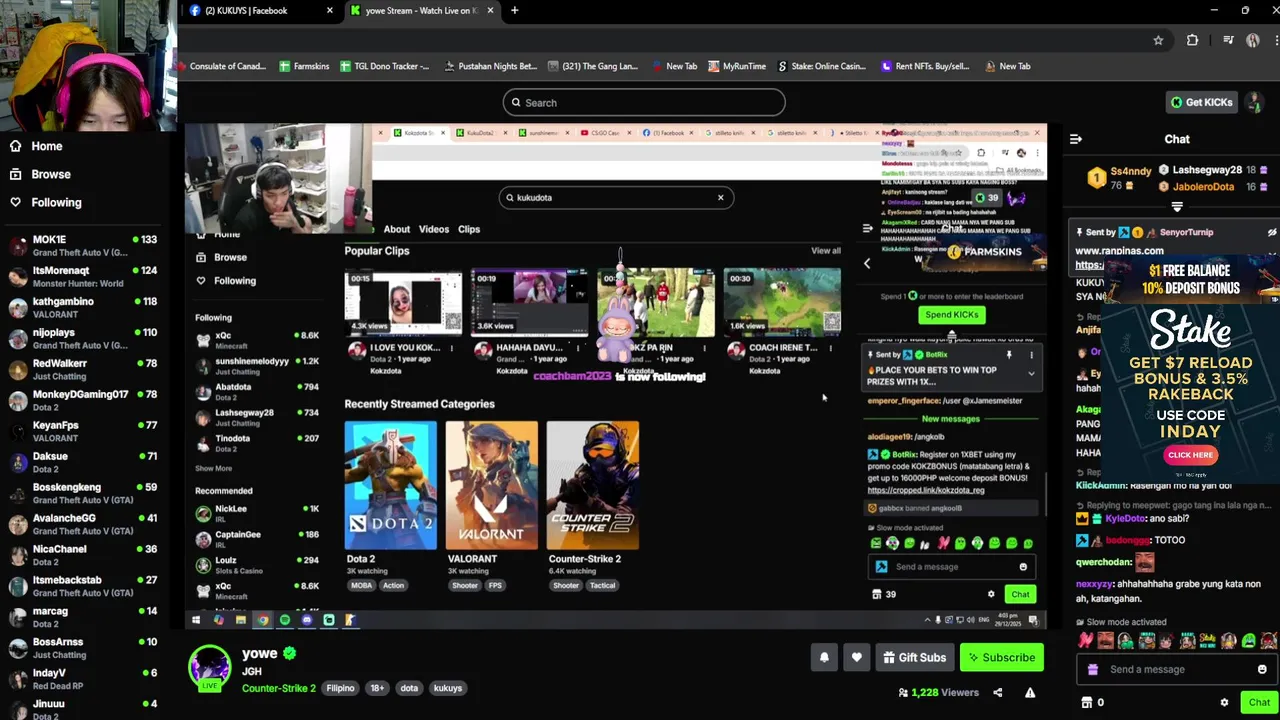This screenshot has height=720, width=1280.
Task: Open the Rent NFTs bookmark
Action: 925,66
